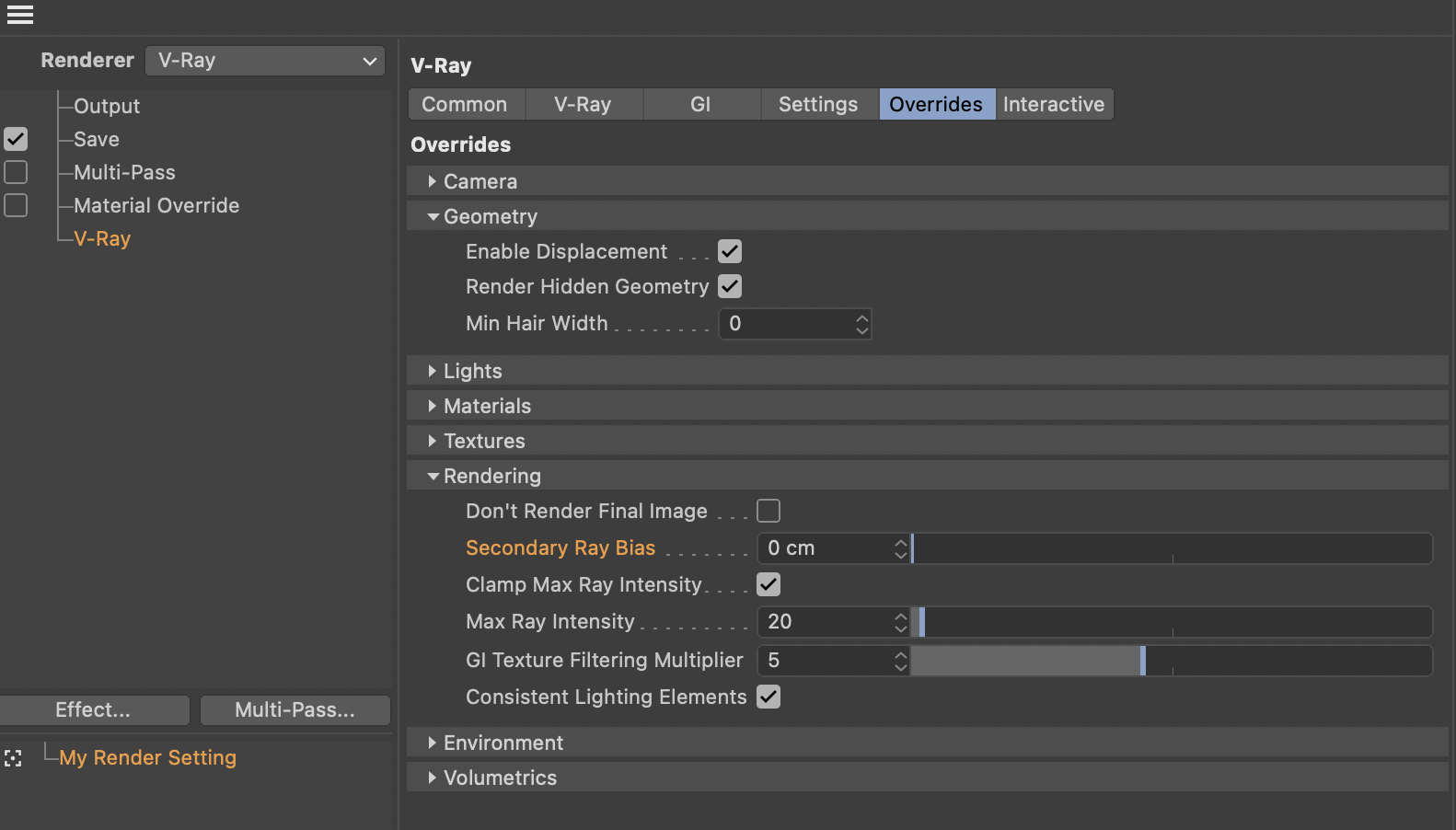1456x830 pixels.
Task: Select V-Ray in the settings tree
Action: coord(102,239)
